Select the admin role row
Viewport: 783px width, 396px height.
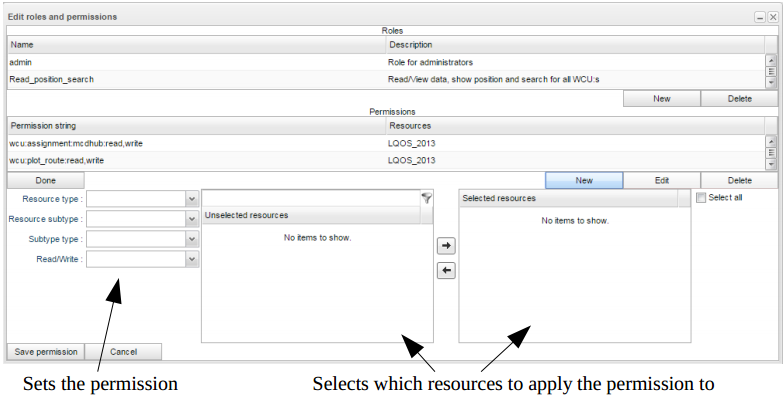point(386,62)
